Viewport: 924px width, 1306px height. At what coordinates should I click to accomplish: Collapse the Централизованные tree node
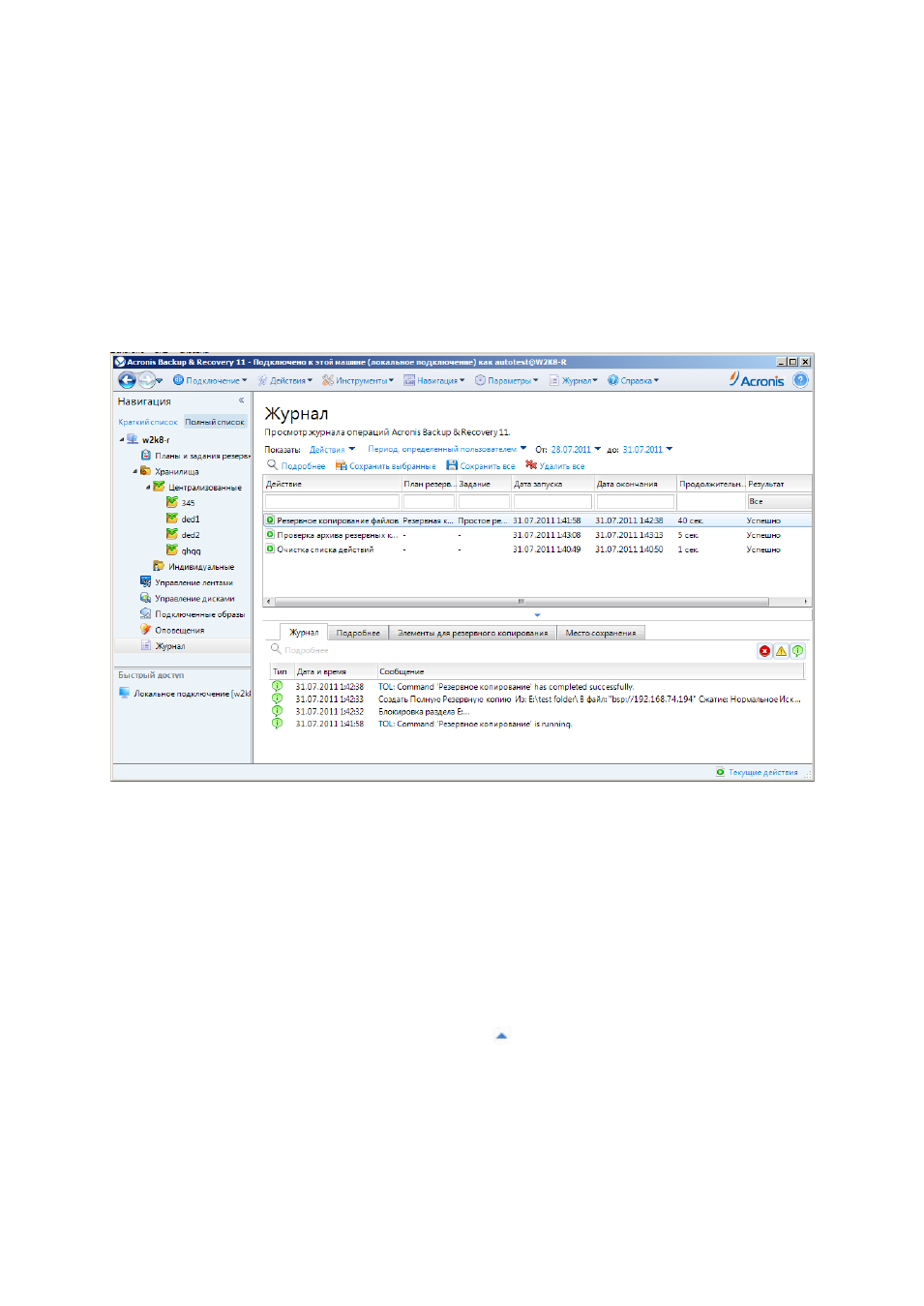(x=148, y=487)
